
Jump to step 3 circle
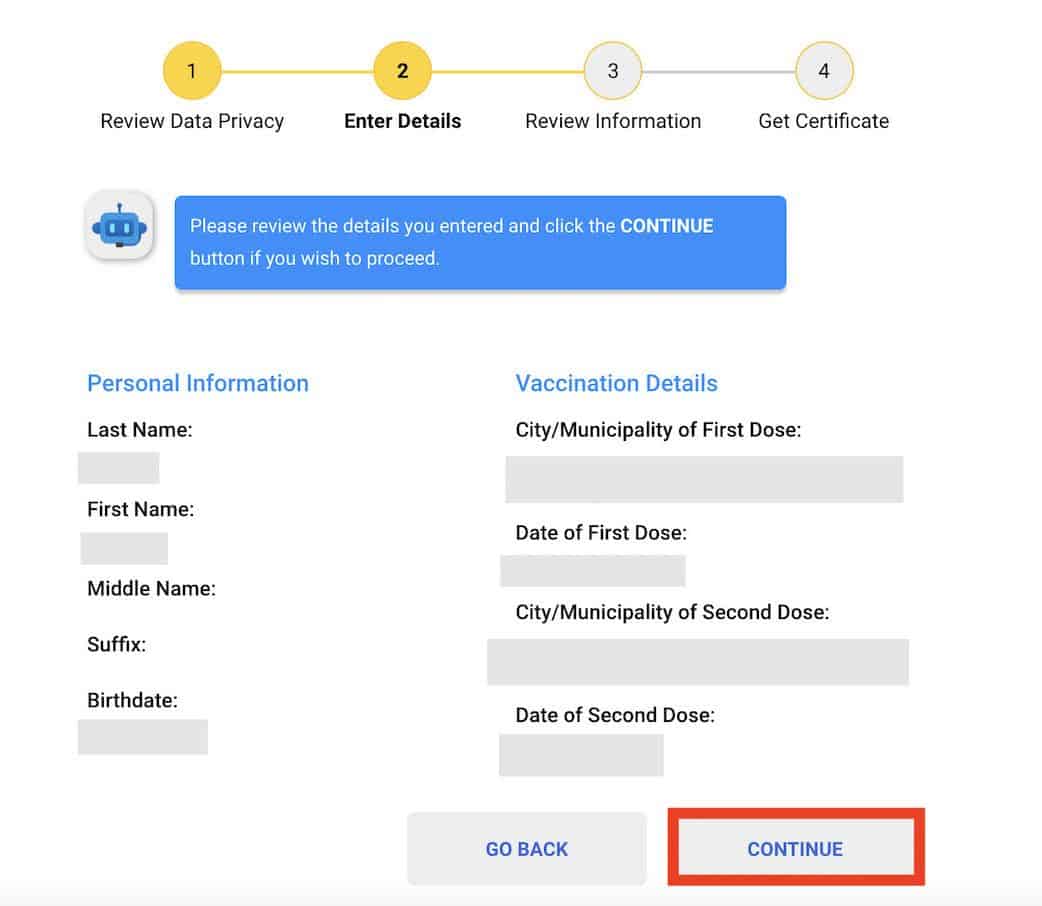click(x=613, y=71)
